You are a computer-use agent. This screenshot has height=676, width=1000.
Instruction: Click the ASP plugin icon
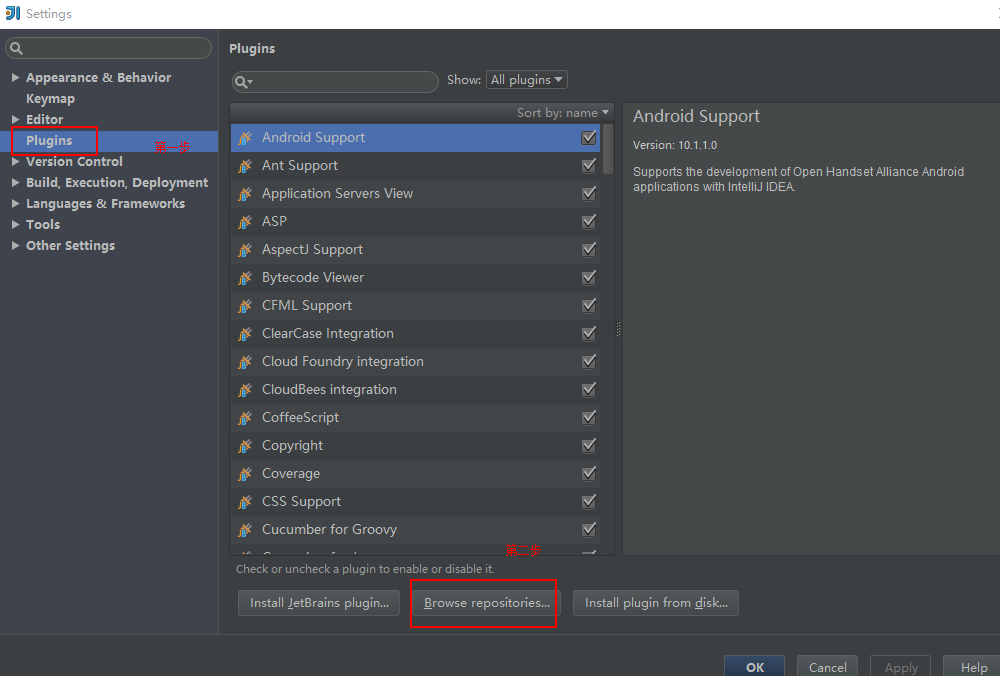tap(245, 222)
